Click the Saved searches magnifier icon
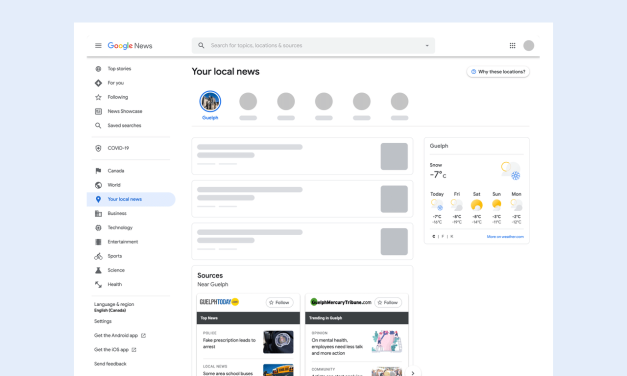Viewport: 627px width, 376px height. click(x=98, y=126)
